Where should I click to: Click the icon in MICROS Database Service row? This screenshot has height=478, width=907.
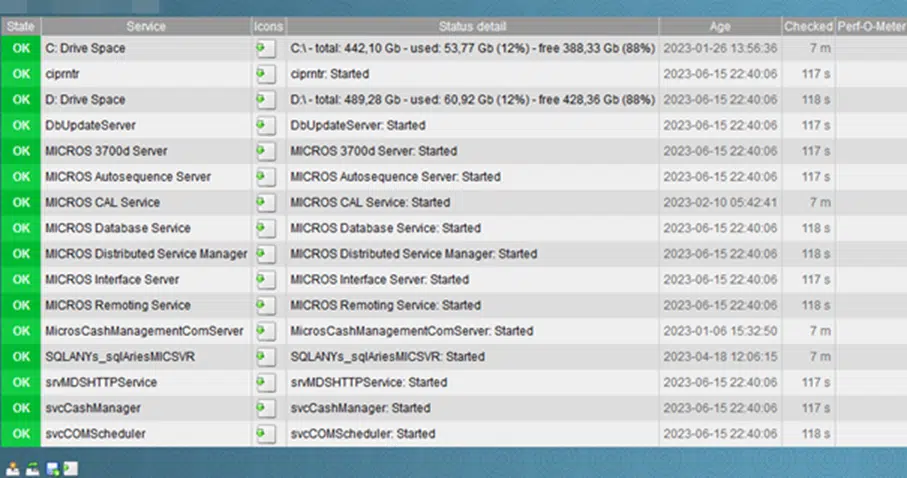[265, 228]
